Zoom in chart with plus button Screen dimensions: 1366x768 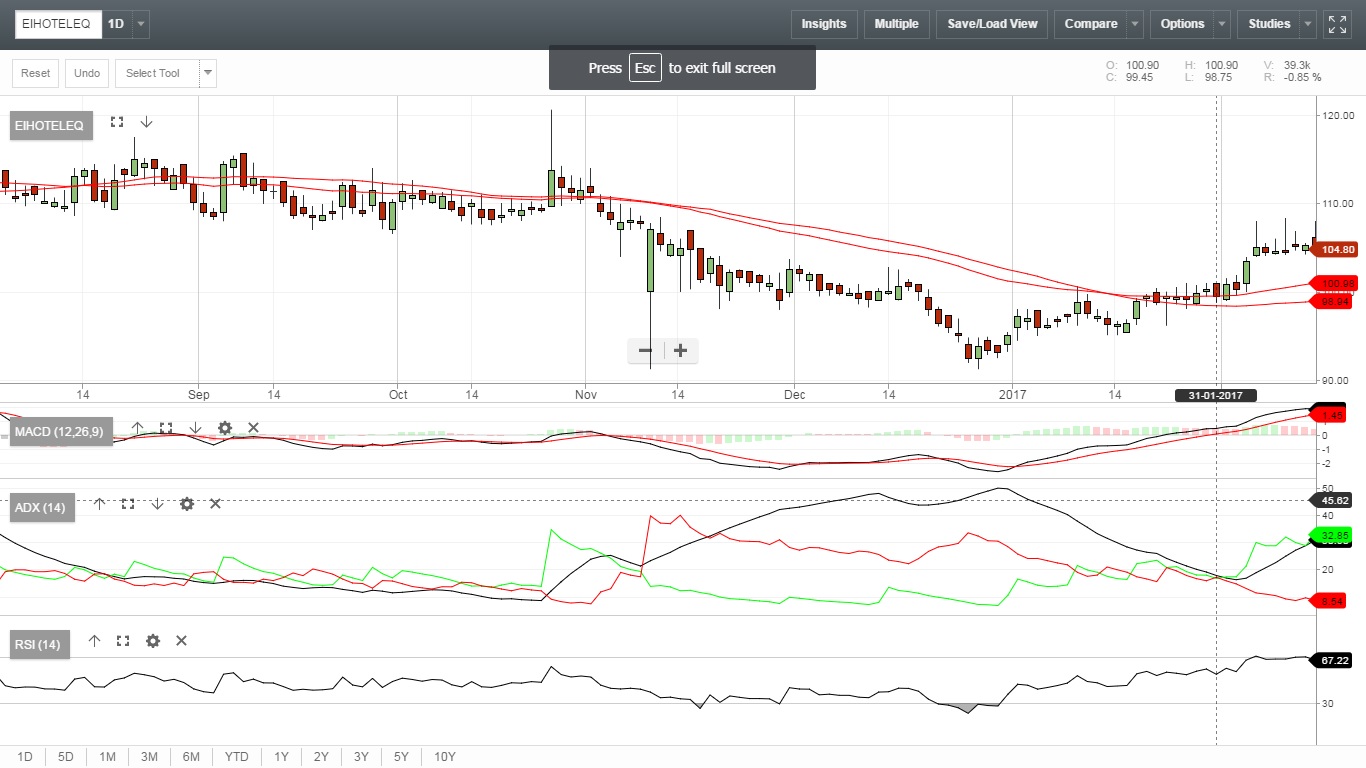681,350
